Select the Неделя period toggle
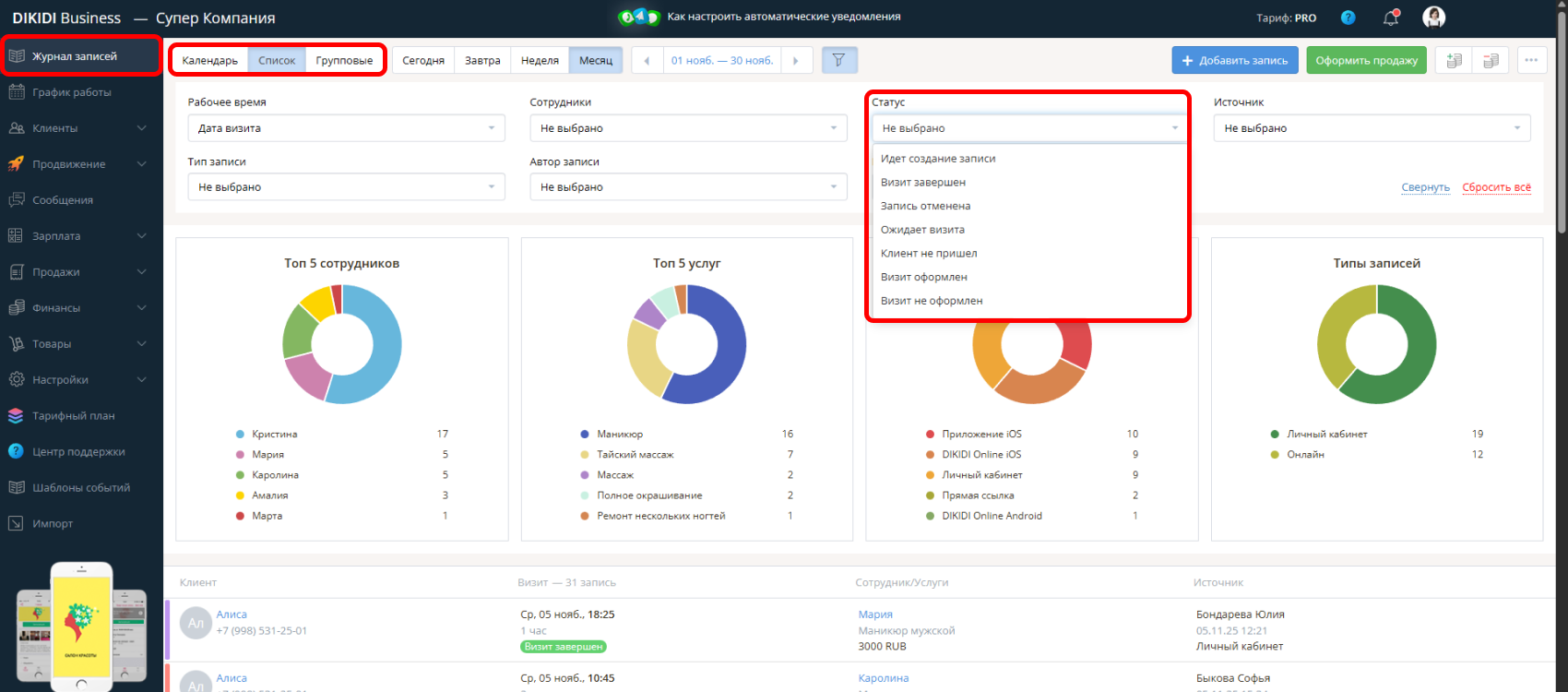 tap(540, 61)
